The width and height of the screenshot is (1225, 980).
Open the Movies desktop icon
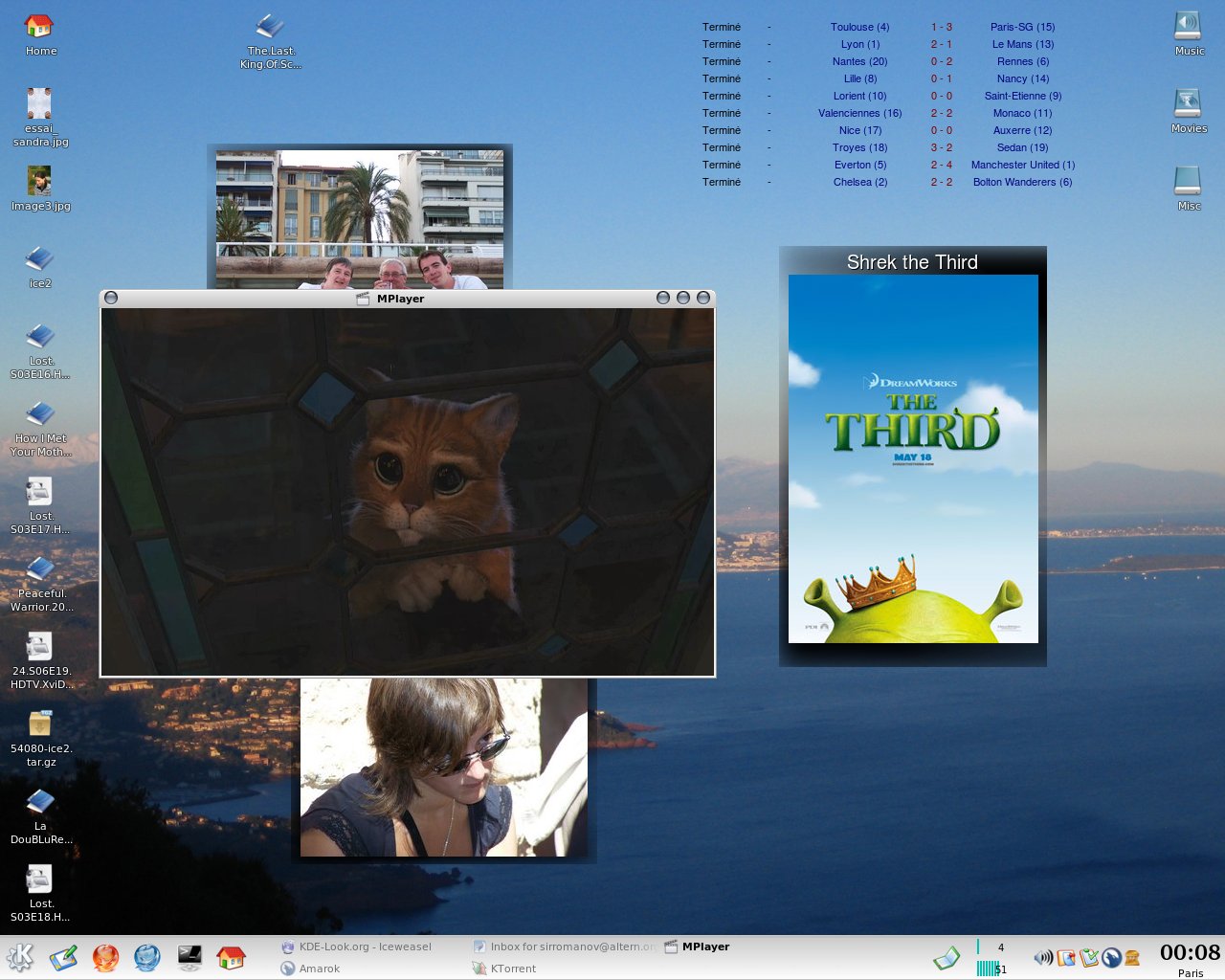click(x=1189, y=111)
